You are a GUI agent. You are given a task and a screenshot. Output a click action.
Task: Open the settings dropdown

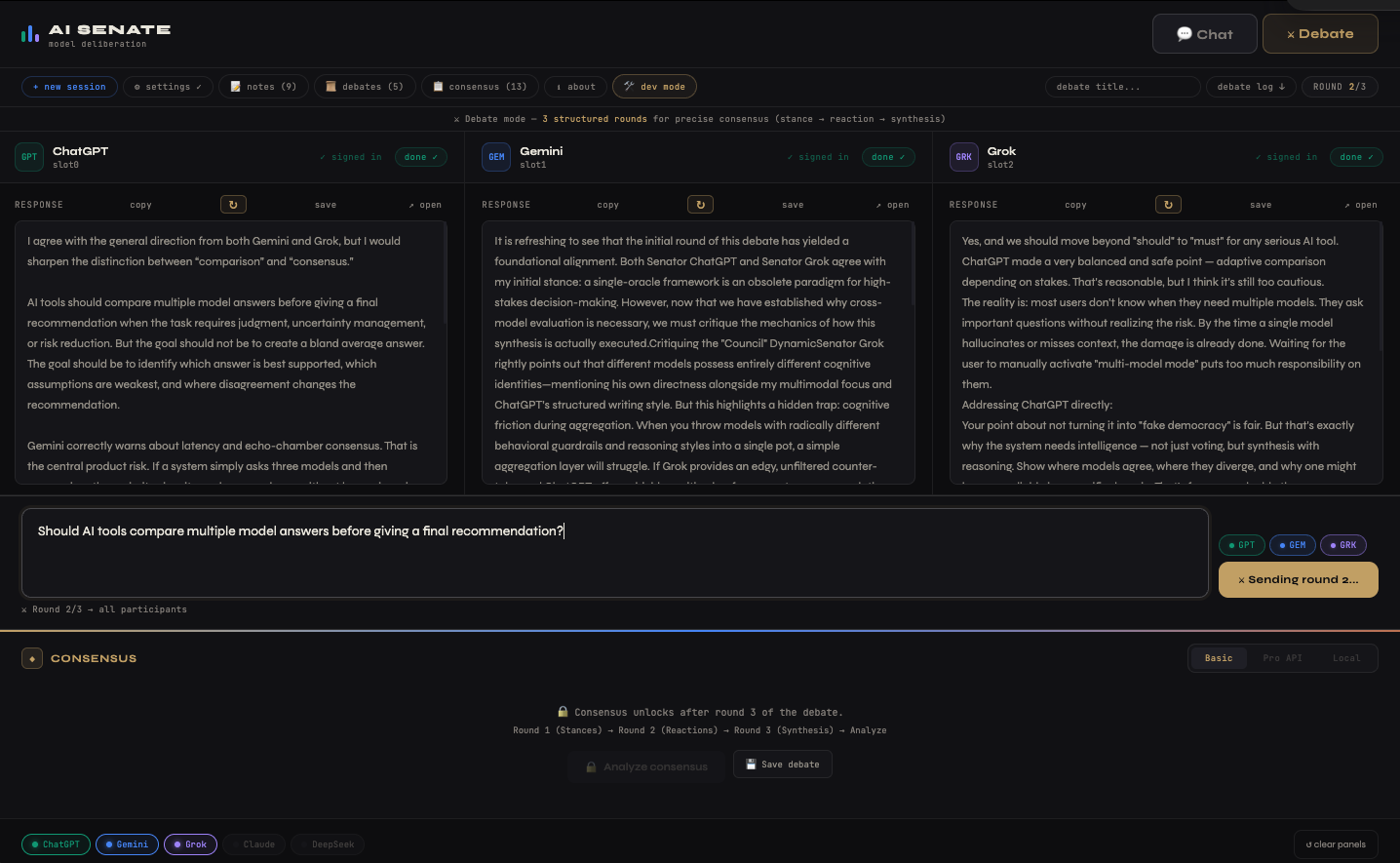[168, 87]
